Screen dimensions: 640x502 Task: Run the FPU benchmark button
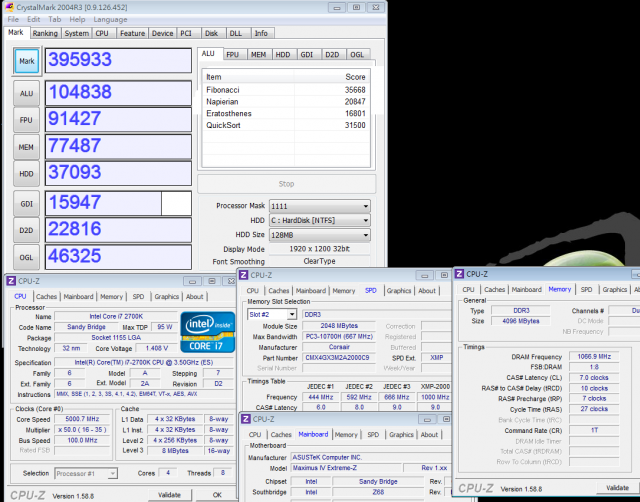(27, 120)
